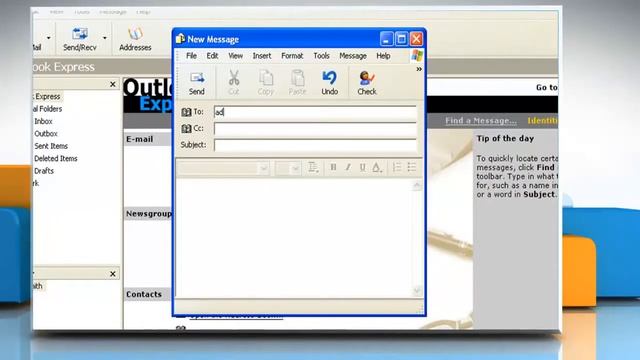Show more toolbar buttons chevron
The image size is (640, 360).
[x=419, y=69]
